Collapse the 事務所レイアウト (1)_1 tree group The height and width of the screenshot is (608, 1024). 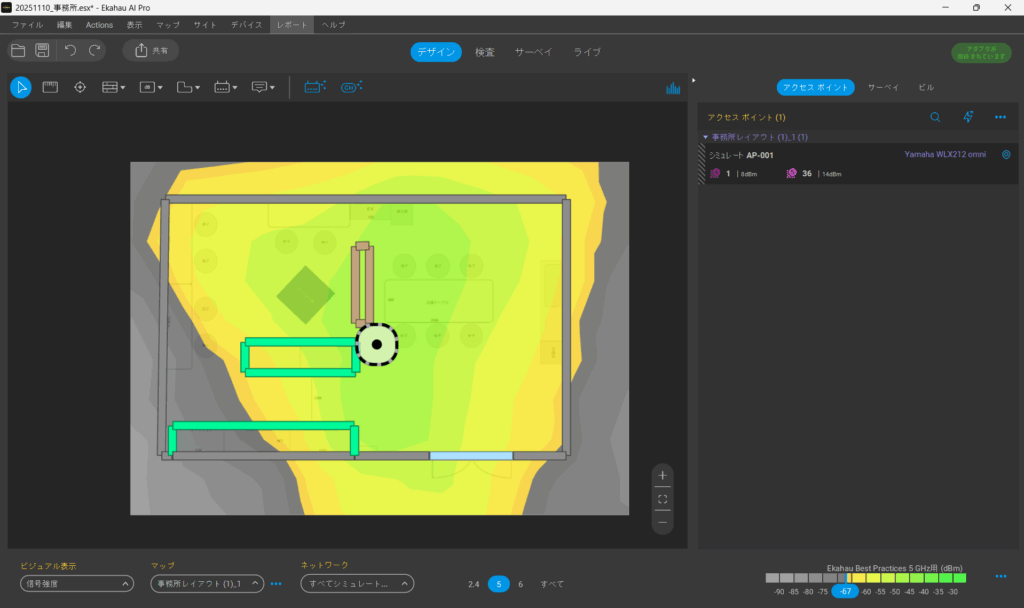pos(705,137)
